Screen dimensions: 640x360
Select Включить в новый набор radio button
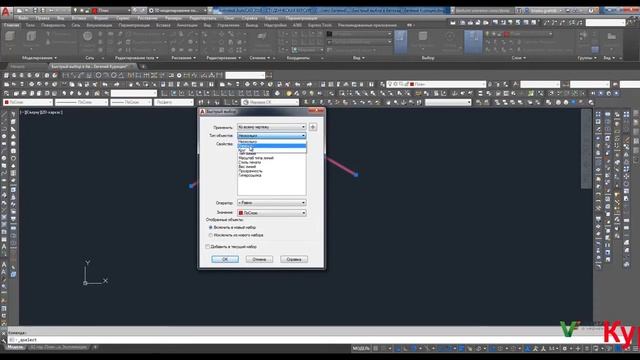(211, 227)
